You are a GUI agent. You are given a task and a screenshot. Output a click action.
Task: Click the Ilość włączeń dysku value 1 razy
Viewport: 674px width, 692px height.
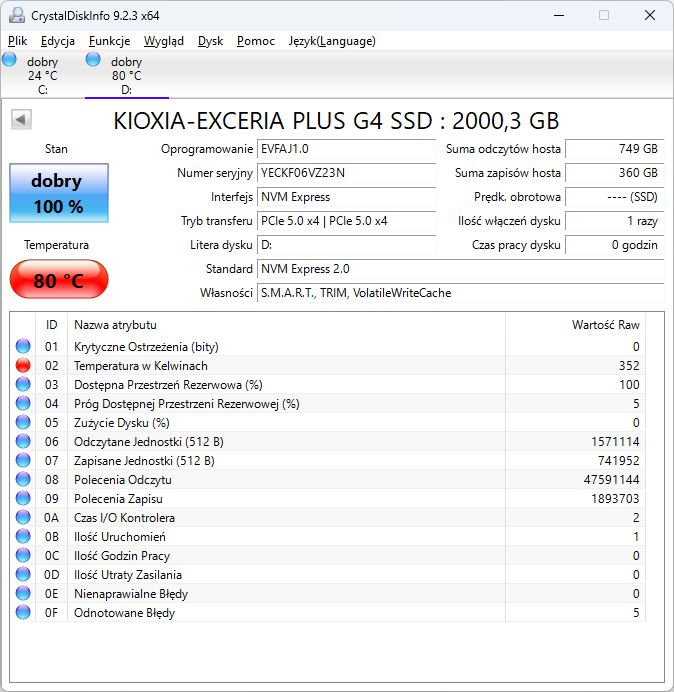(x=614, y=221)
